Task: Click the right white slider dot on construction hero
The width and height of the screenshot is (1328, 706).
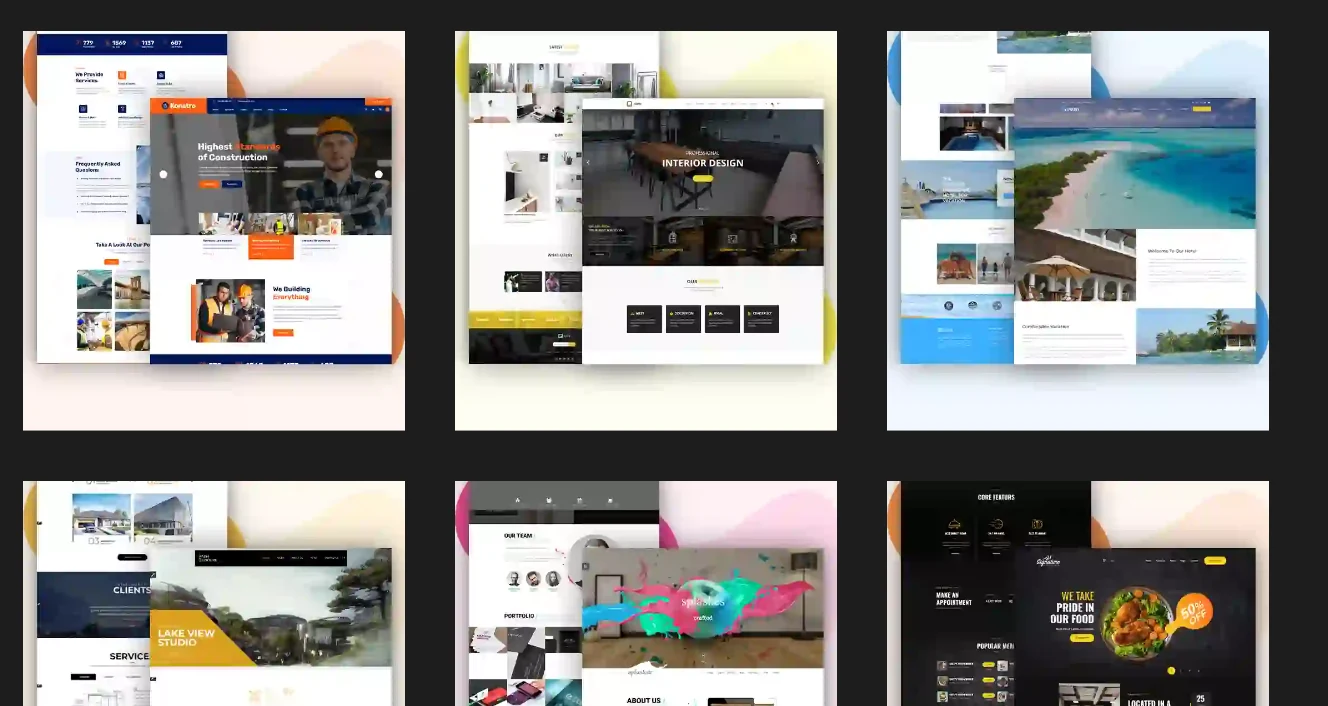Action: coord(379,174)
